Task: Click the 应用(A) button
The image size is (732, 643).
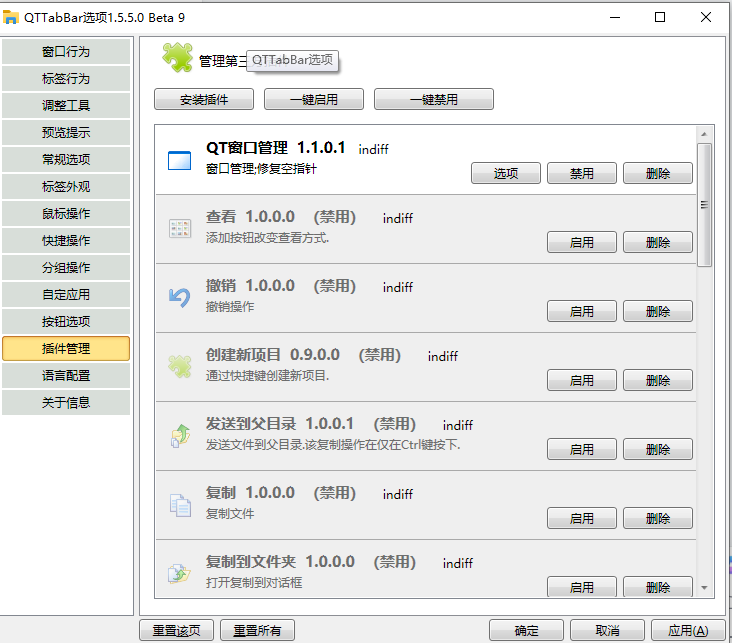Action: click(688, 630)
